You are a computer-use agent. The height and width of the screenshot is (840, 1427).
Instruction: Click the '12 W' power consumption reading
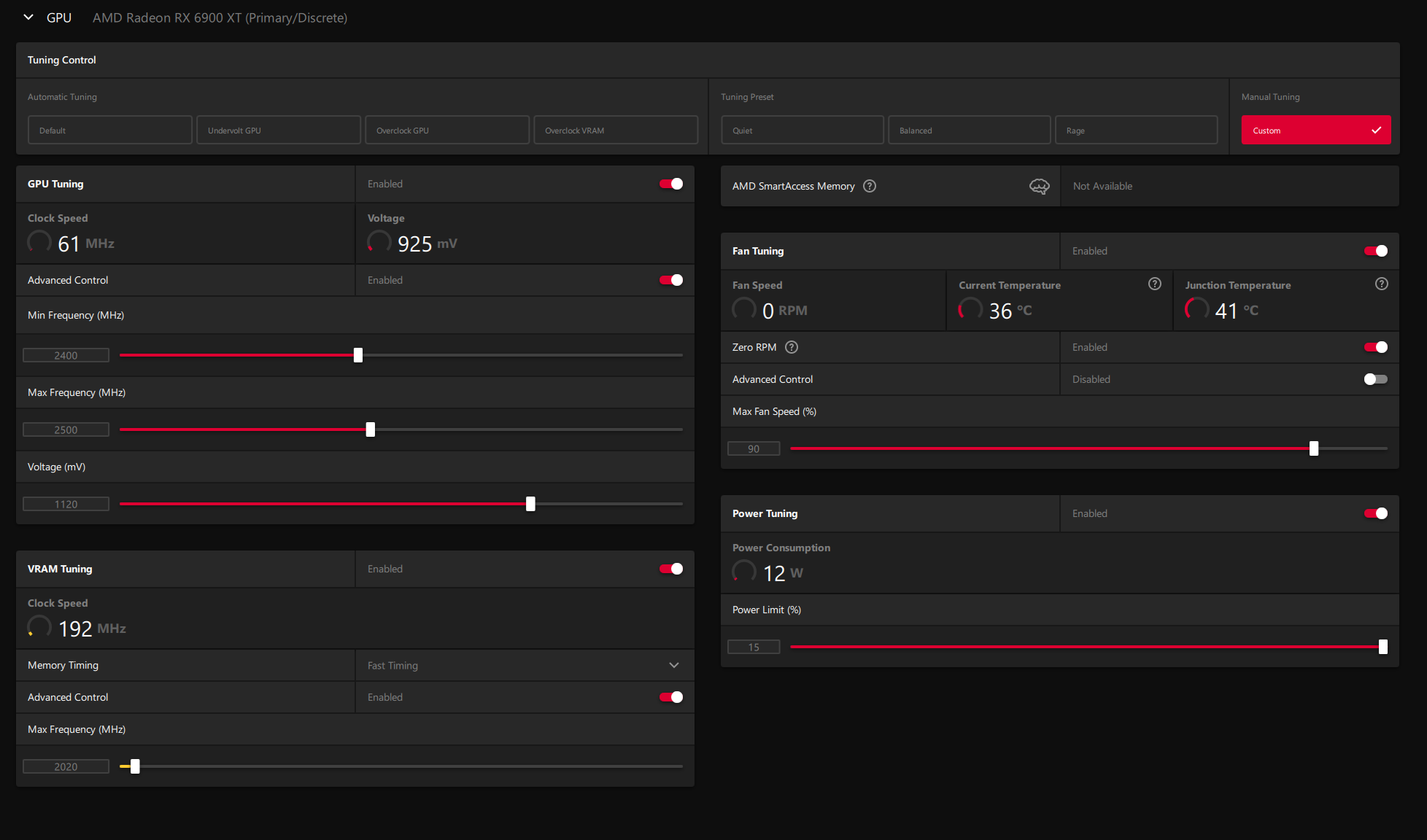pyautogui.click(x=783, y=573)
